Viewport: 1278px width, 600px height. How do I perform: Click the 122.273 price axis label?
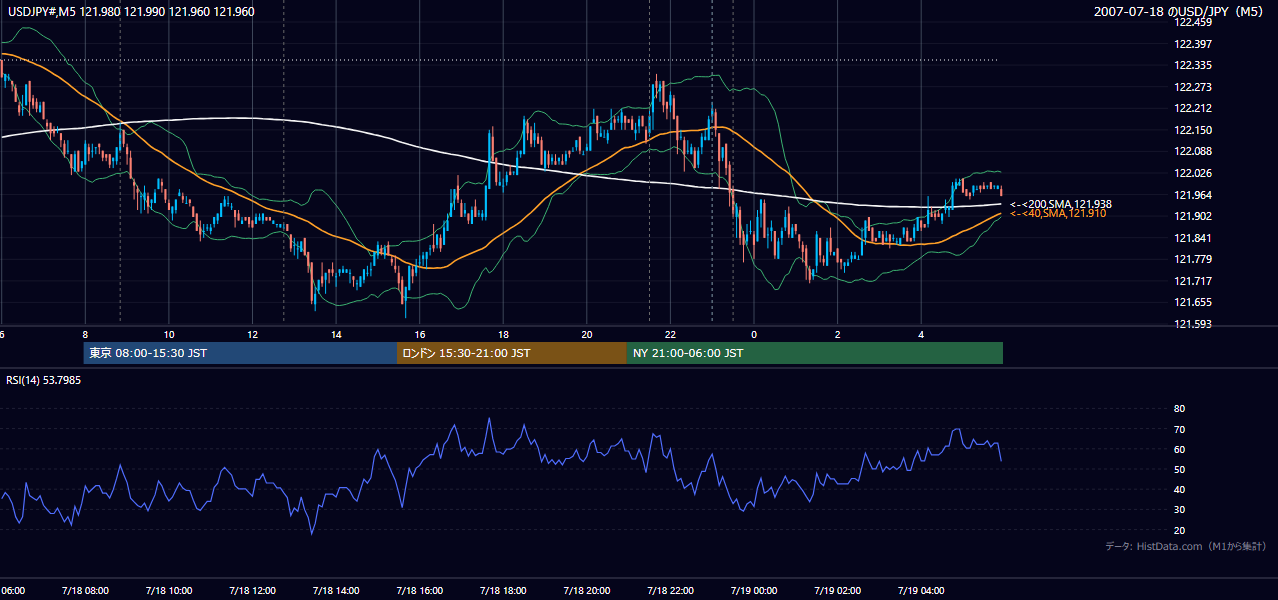pyautogui.click(x=1191, y=87)
